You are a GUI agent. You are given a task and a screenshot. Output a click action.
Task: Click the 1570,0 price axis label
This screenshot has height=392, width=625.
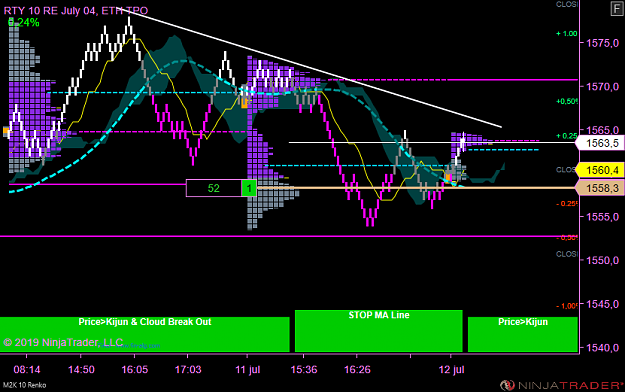[602, 86]
